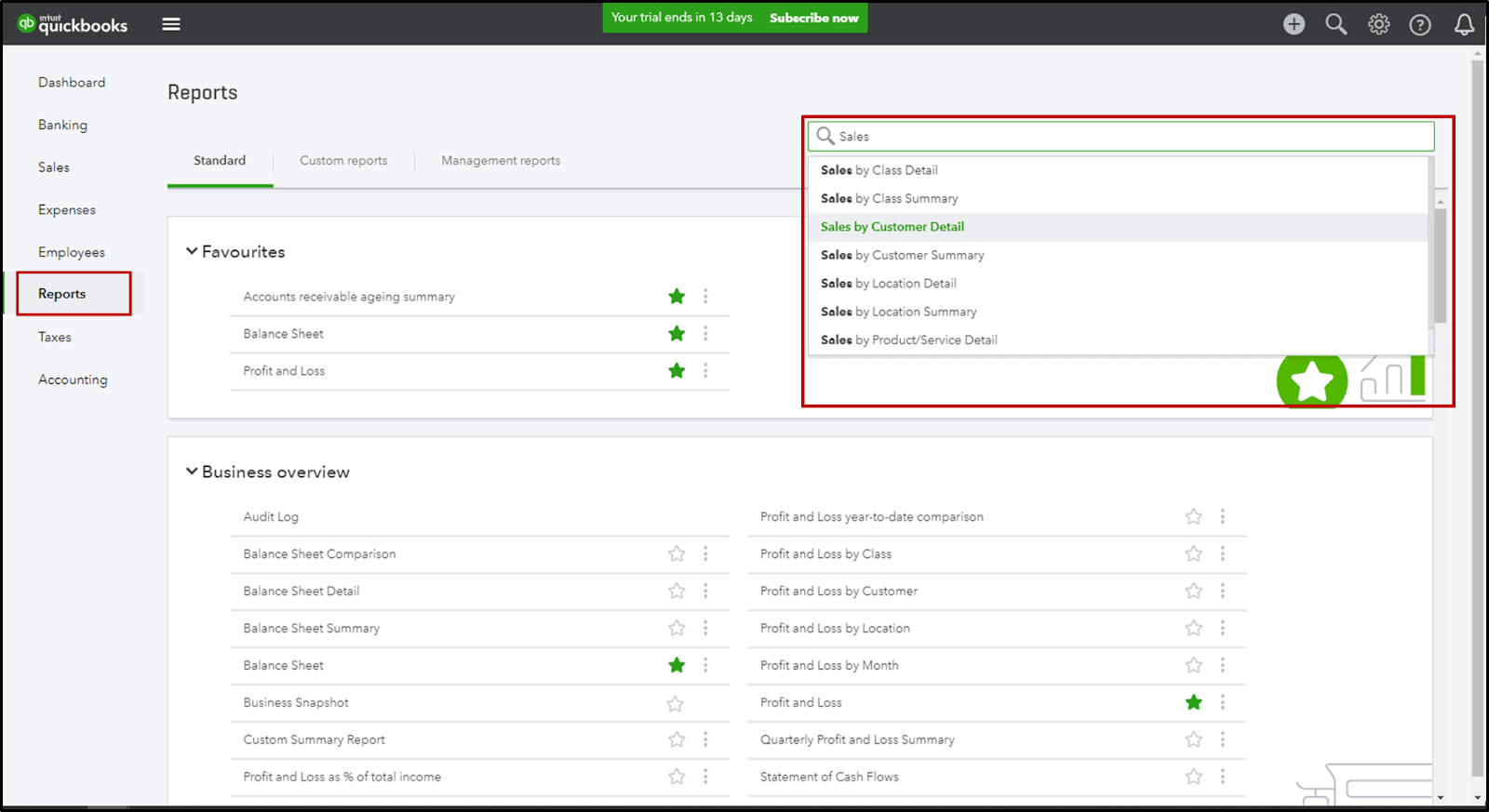Screen dimensions: 1489x812
Task: Go to Expenses in sidebar
Action: tap(67, 210)
